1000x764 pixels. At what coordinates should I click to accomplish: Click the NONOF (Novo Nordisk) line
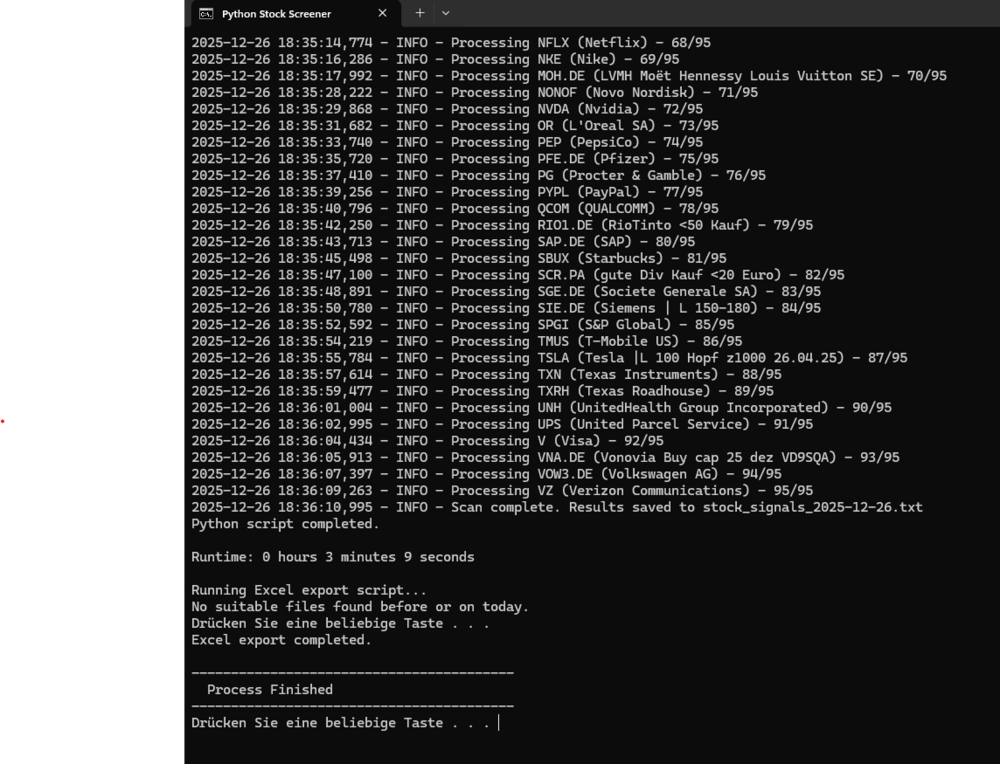tap(474, 92)
